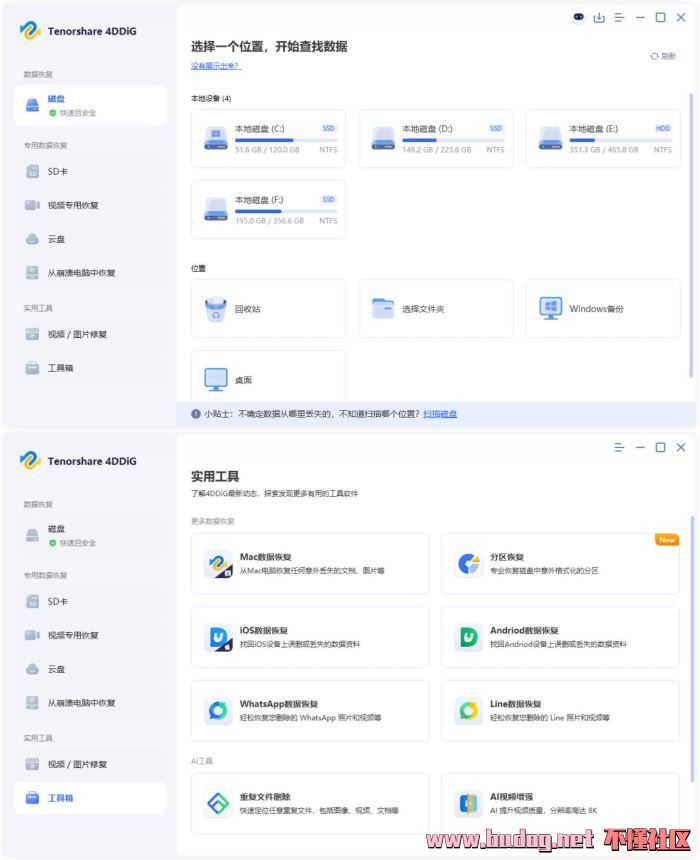
Task: Open the 没有展示出来? help link
Action: tap(215, 66)
